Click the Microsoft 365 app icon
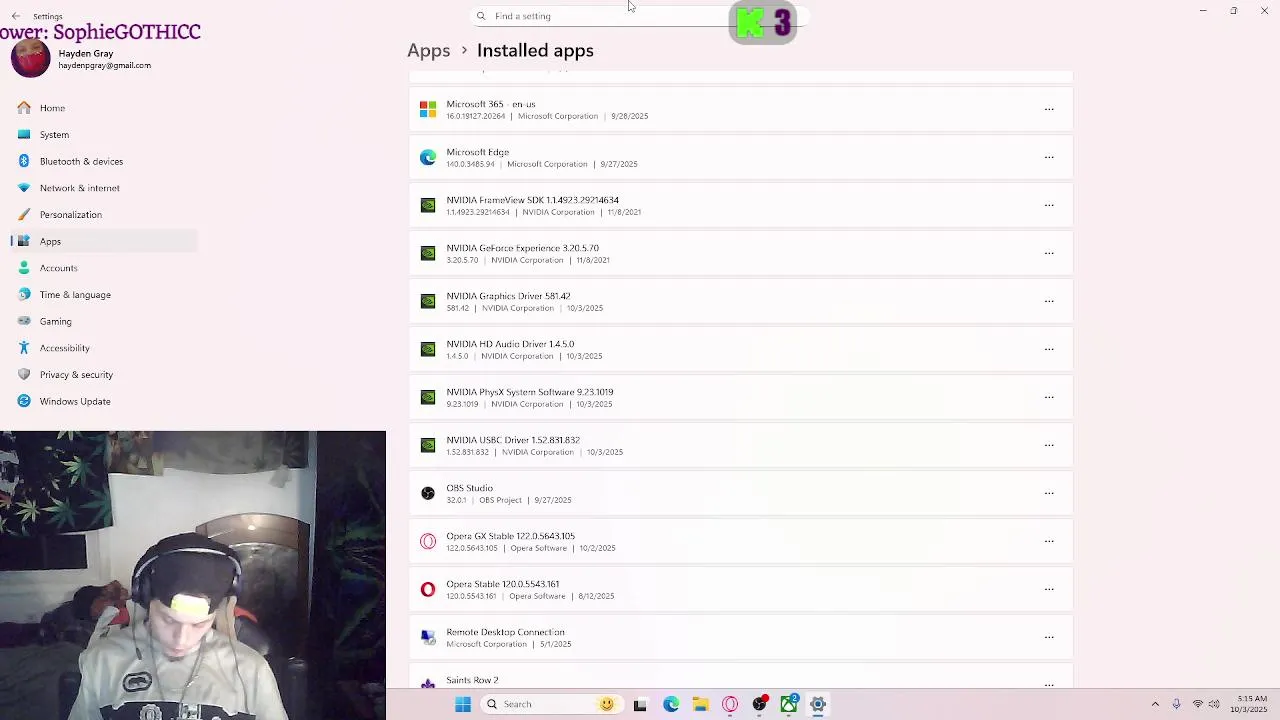The width and height of the screenshot is (1280, 720). (x=428, y=109)
